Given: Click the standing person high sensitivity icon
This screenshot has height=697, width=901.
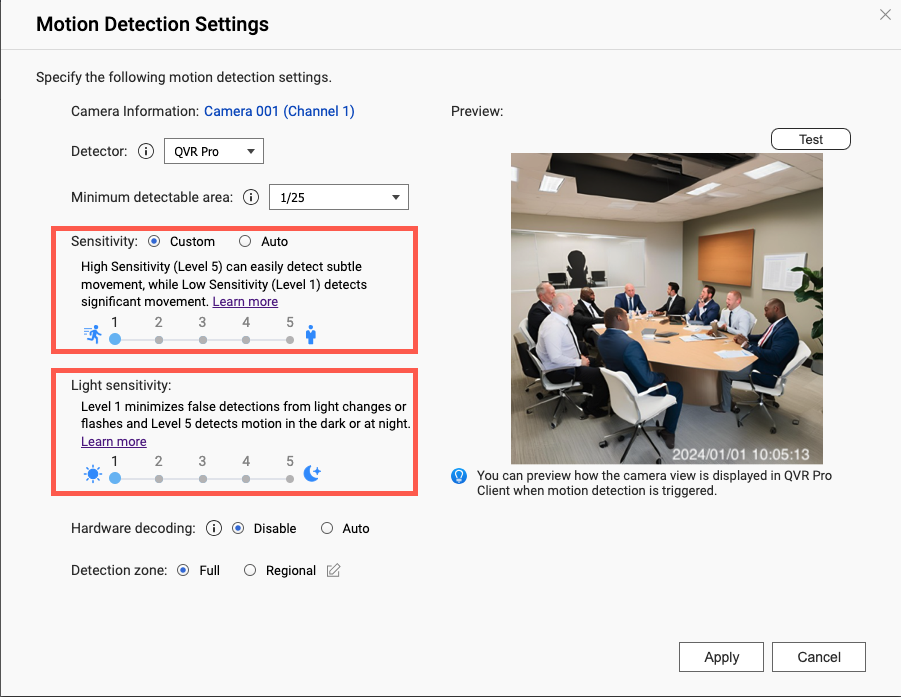Looking at the screenshot, I should 311,335.
